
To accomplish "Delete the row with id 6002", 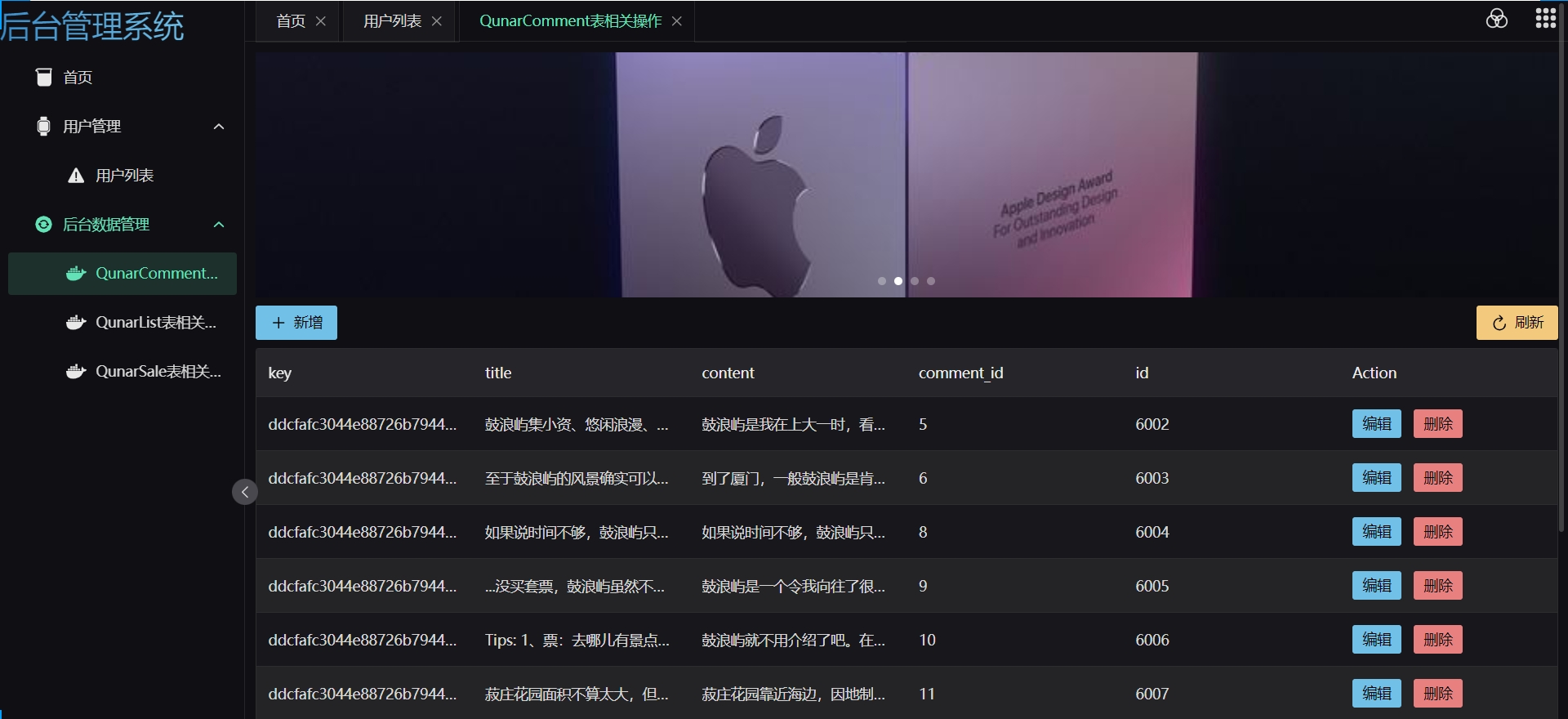I will click(x=1437, y=424).
